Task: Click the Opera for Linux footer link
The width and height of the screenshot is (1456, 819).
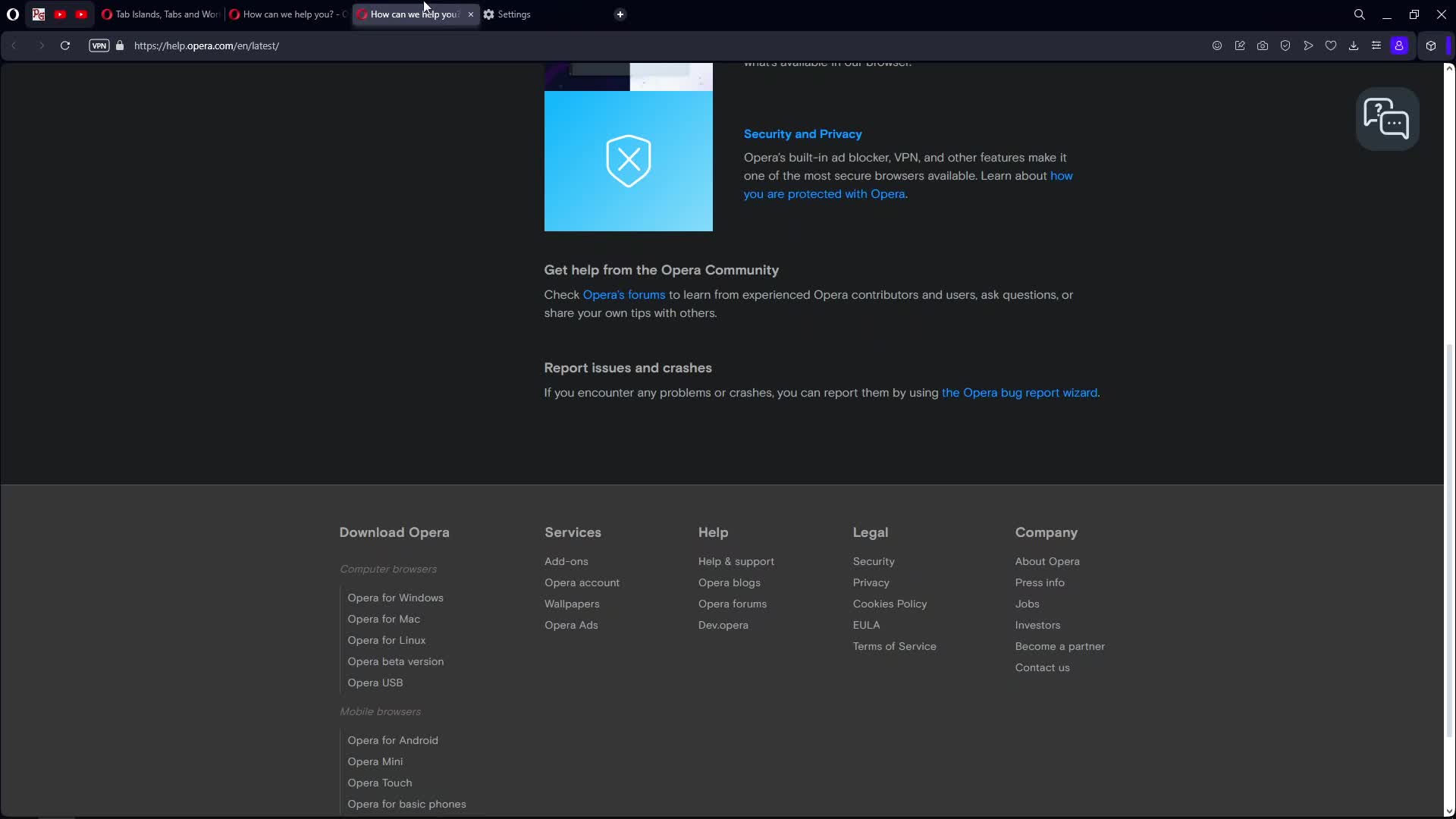Action: point(386,640)
